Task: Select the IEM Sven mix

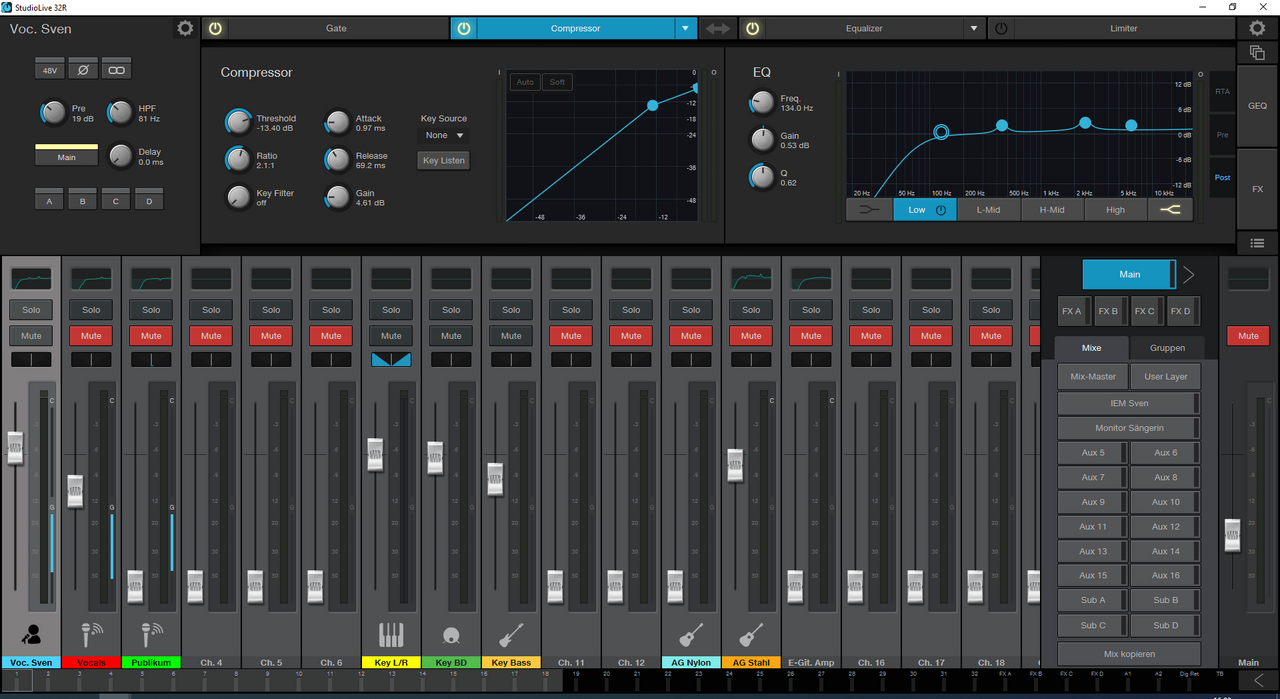Action: 1129,403
